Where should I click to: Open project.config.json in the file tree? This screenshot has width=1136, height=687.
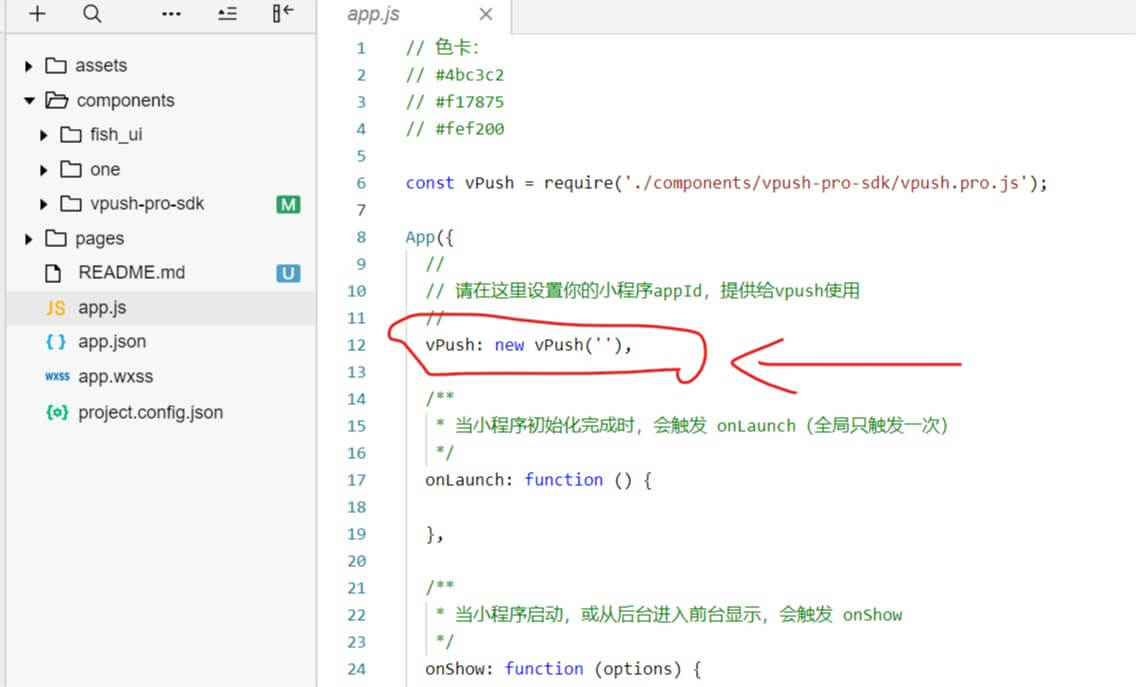(x=151, y=412)
